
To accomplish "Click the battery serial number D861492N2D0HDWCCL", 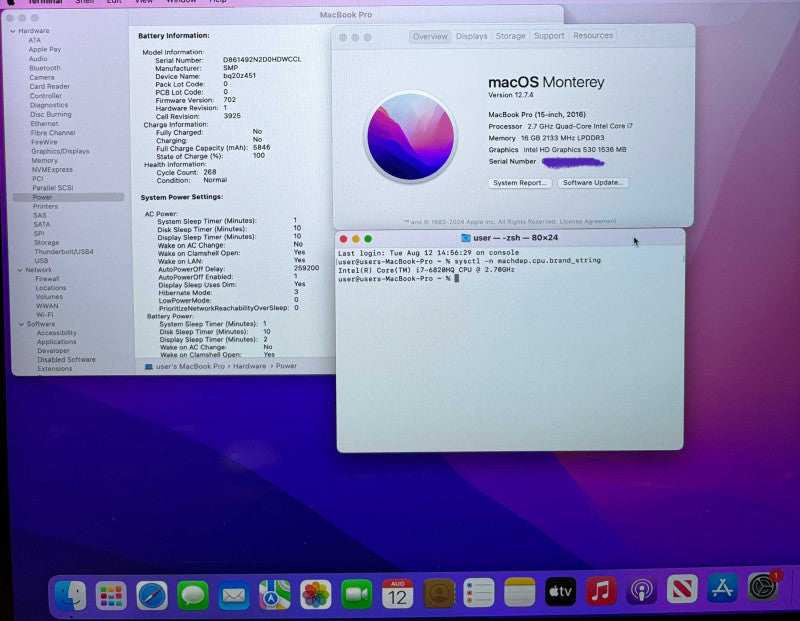I will (262, 60).
